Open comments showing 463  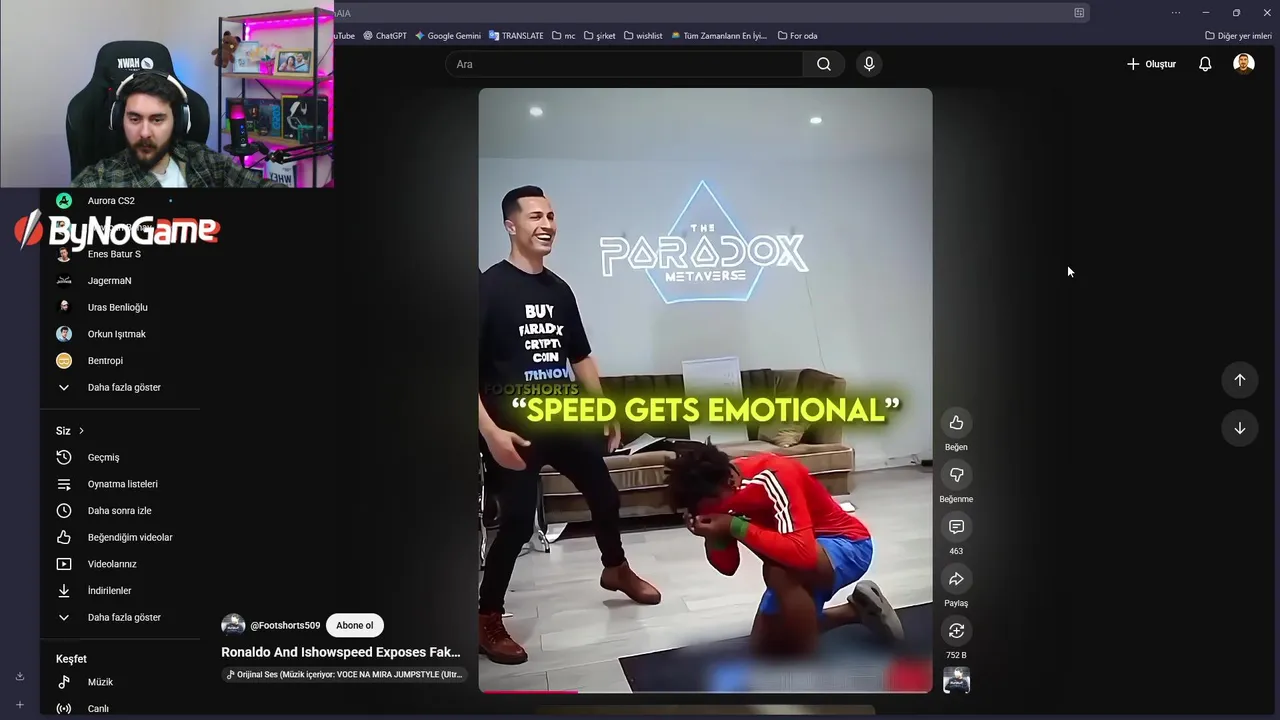[956, 527]
